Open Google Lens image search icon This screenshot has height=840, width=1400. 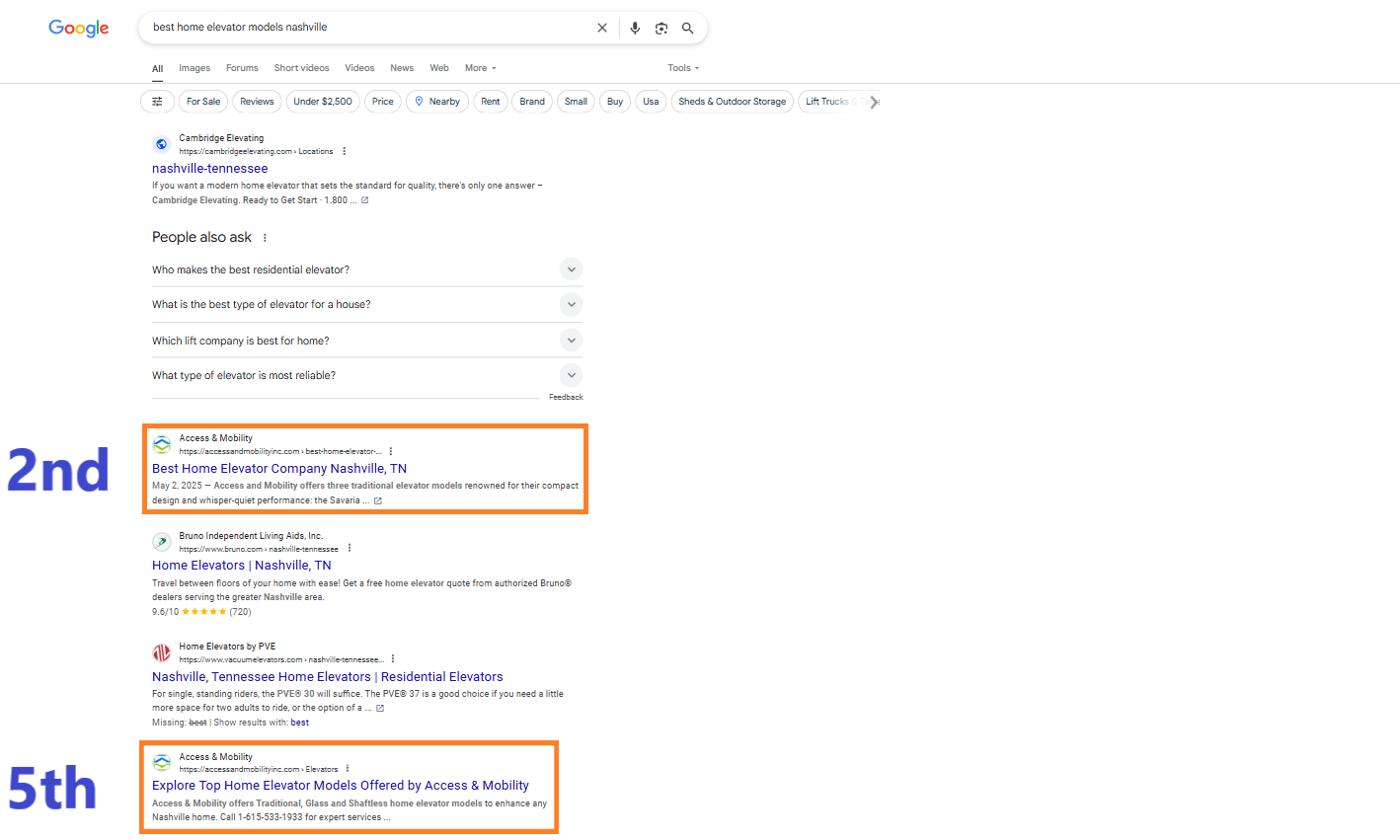tap(661, 28)
